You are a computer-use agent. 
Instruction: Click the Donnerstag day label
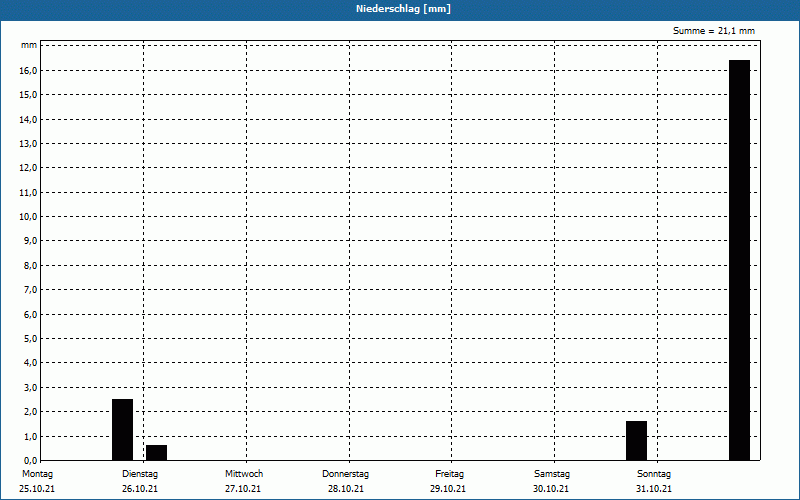[345, 474]
